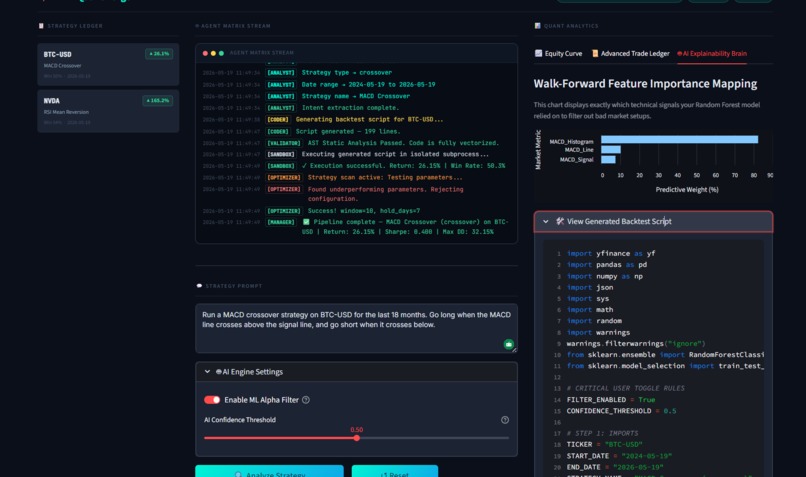
Task: Open the Advanced Trade Ledger tab
Action: [631, 53]
